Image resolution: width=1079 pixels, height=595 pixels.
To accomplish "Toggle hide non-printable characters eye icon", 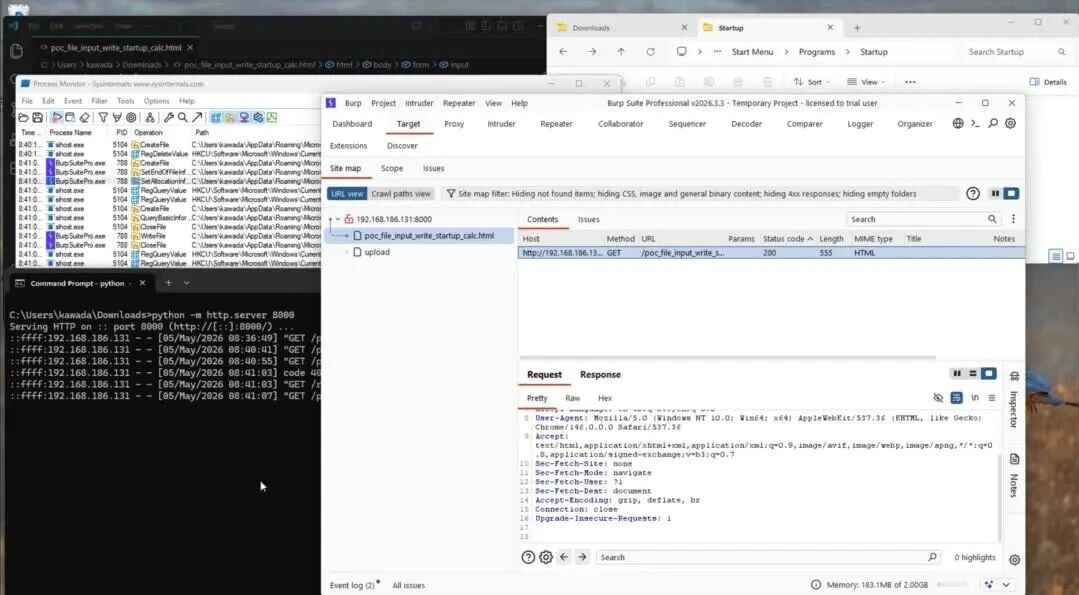I will [x=938, y=398].
